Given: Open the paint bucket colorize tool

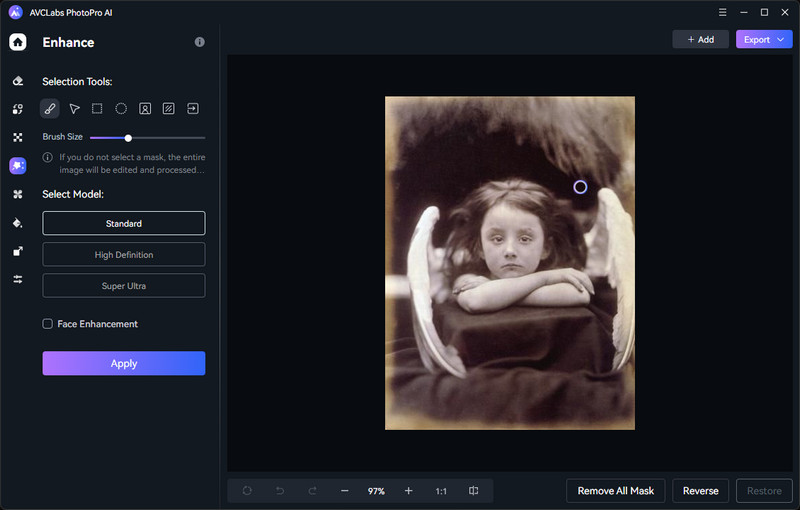Looking at the screenshot, I should click(x=18, y=223).
